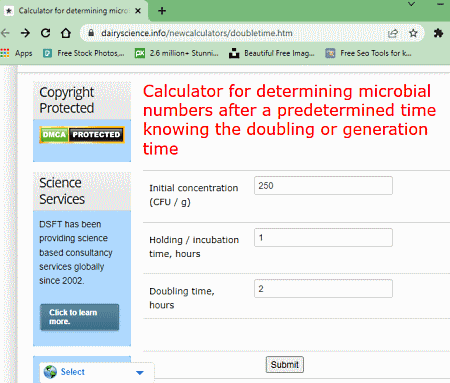Click the Doubling time input field
Screen dimensions: 450x383
click(x=323, y=289)
